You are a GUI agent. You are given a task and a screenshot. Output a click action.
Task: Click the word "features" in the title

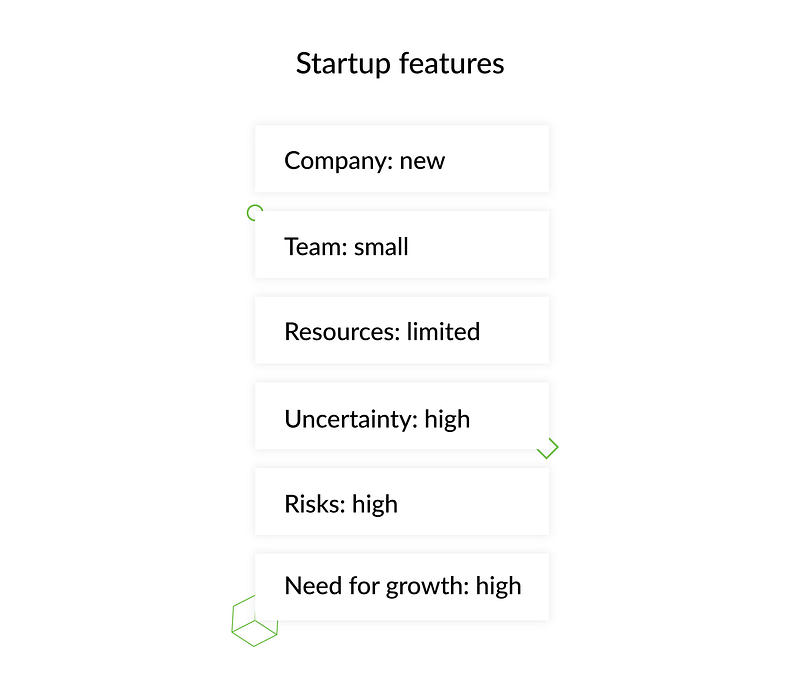[x=452, y=64]
